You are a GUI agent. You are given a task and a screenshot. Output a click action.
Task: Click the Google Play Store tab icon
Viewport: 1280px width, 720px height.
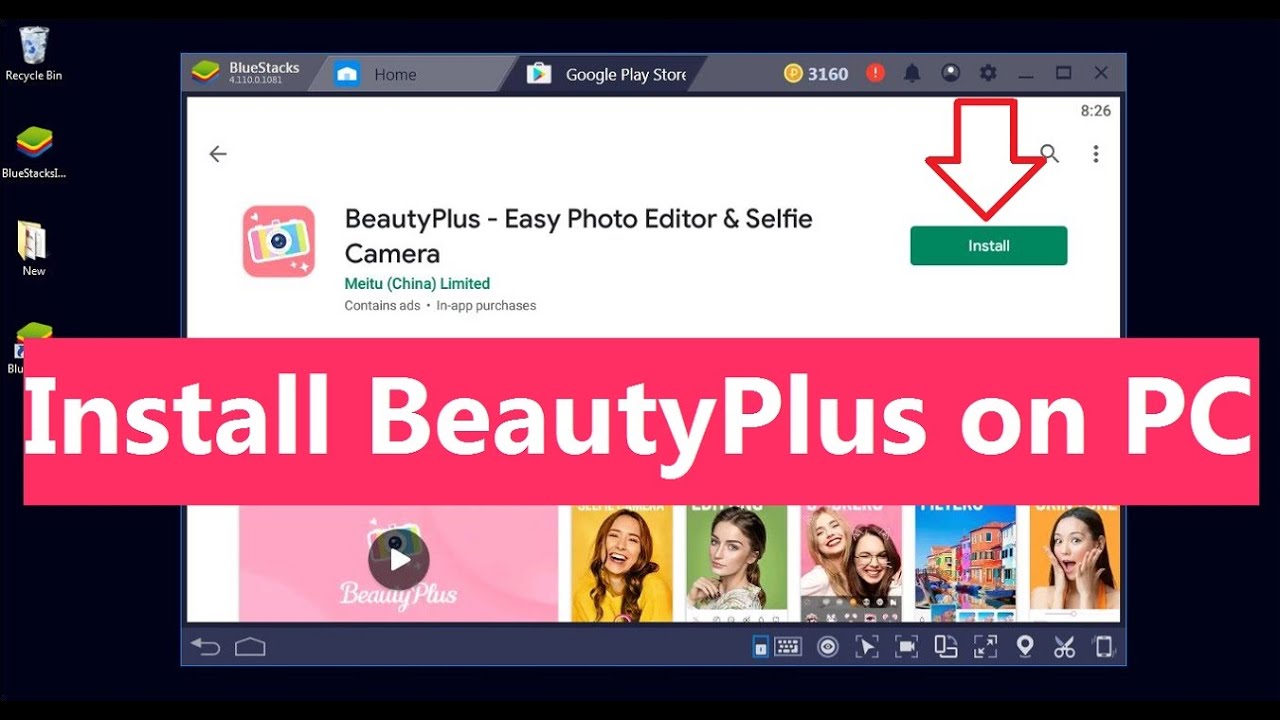pyautogui.click(x=539, y=74)
